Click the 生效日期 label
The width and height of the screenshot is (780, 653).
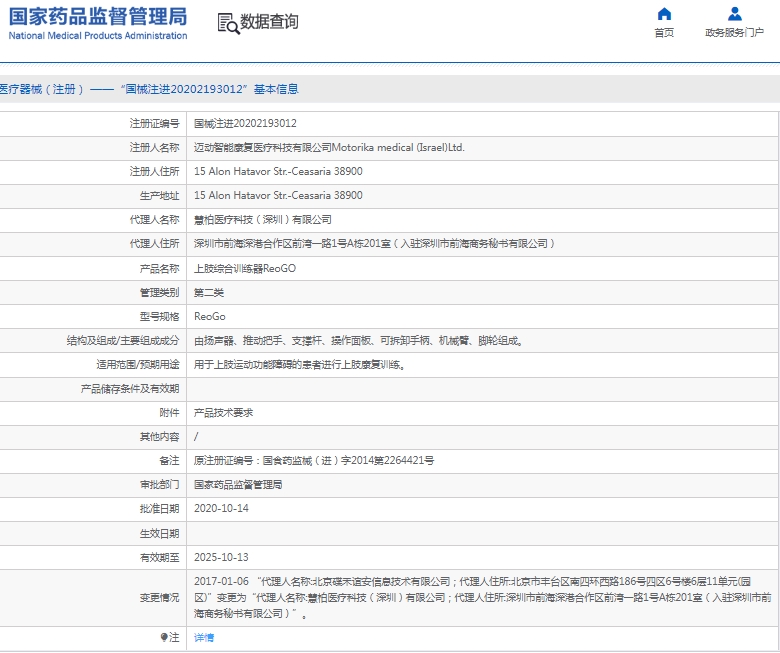click(x=159, y=534)
